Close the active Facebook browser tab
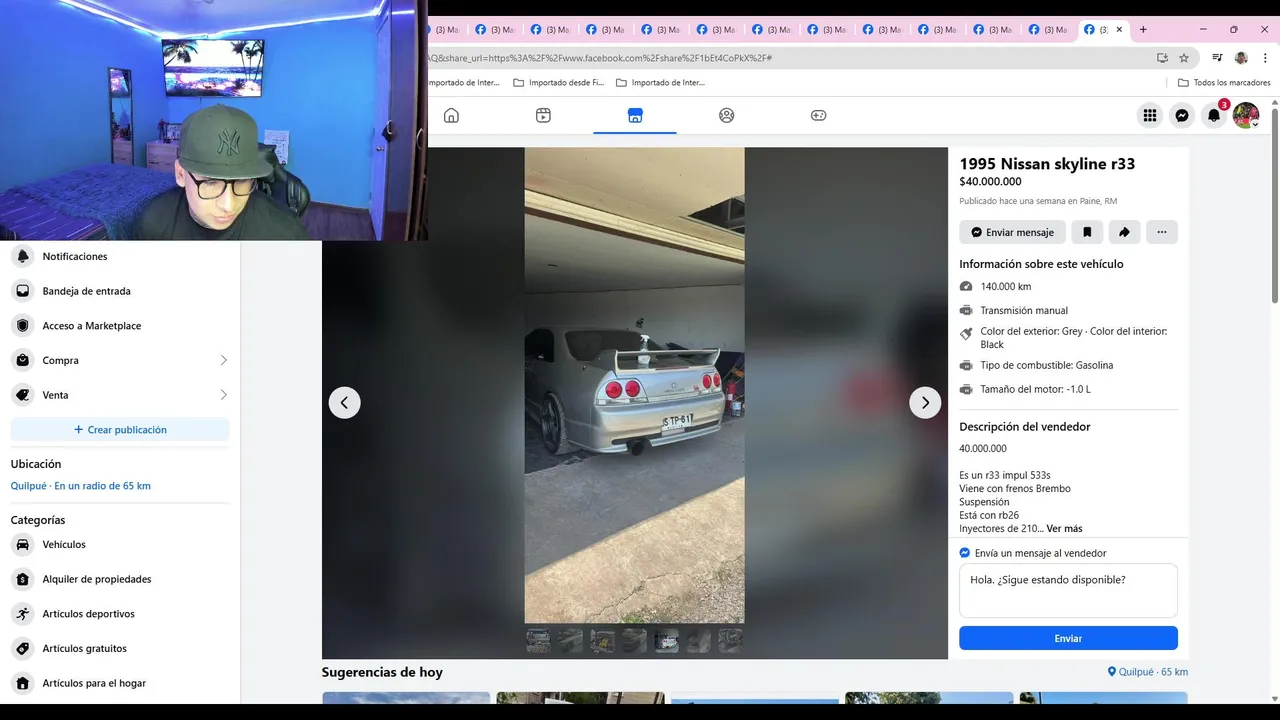The image size is (1280, 720). pos(1119,30)
